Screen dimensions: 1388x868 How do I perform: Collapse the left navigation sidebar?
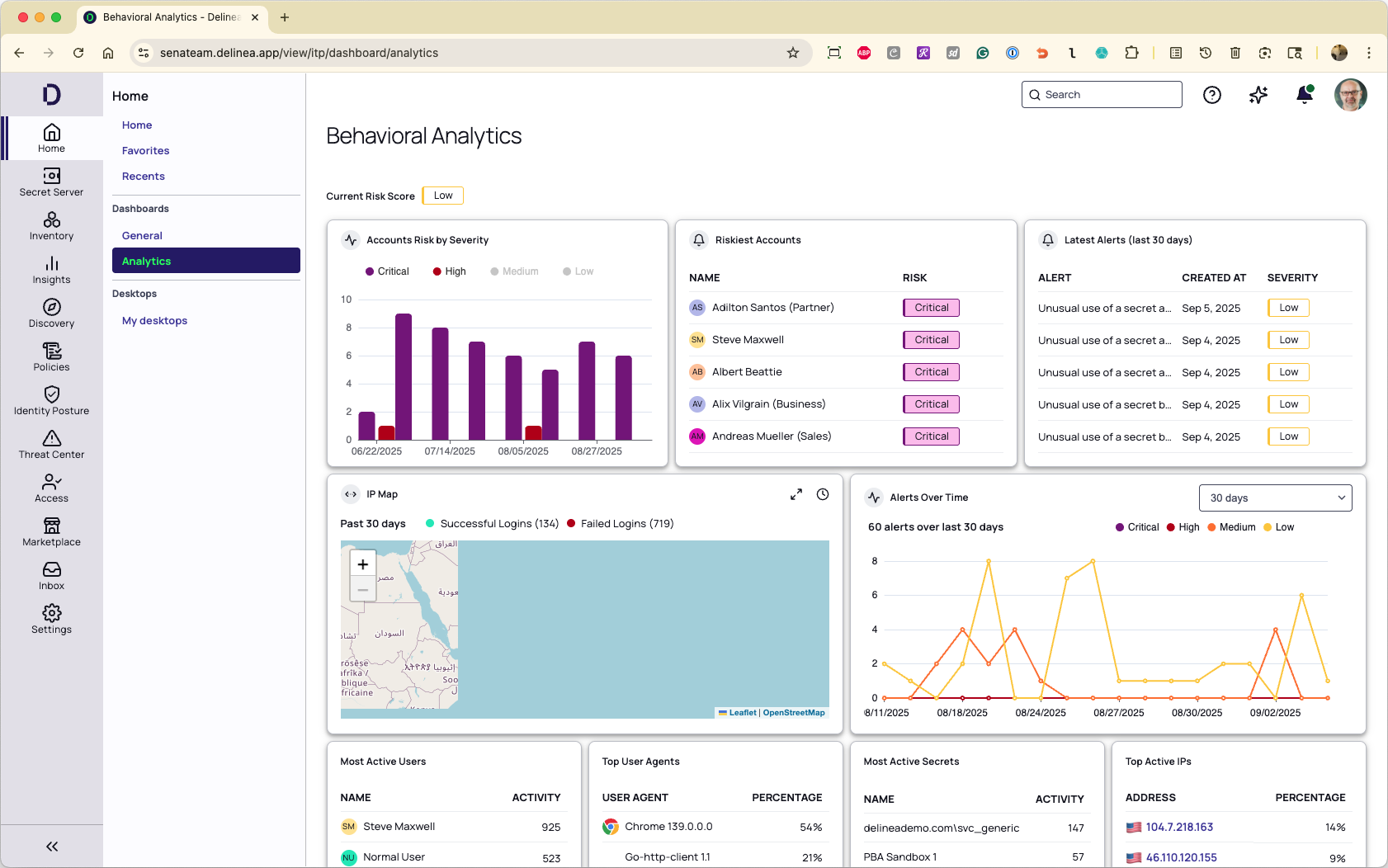click(x=51, y=847)
